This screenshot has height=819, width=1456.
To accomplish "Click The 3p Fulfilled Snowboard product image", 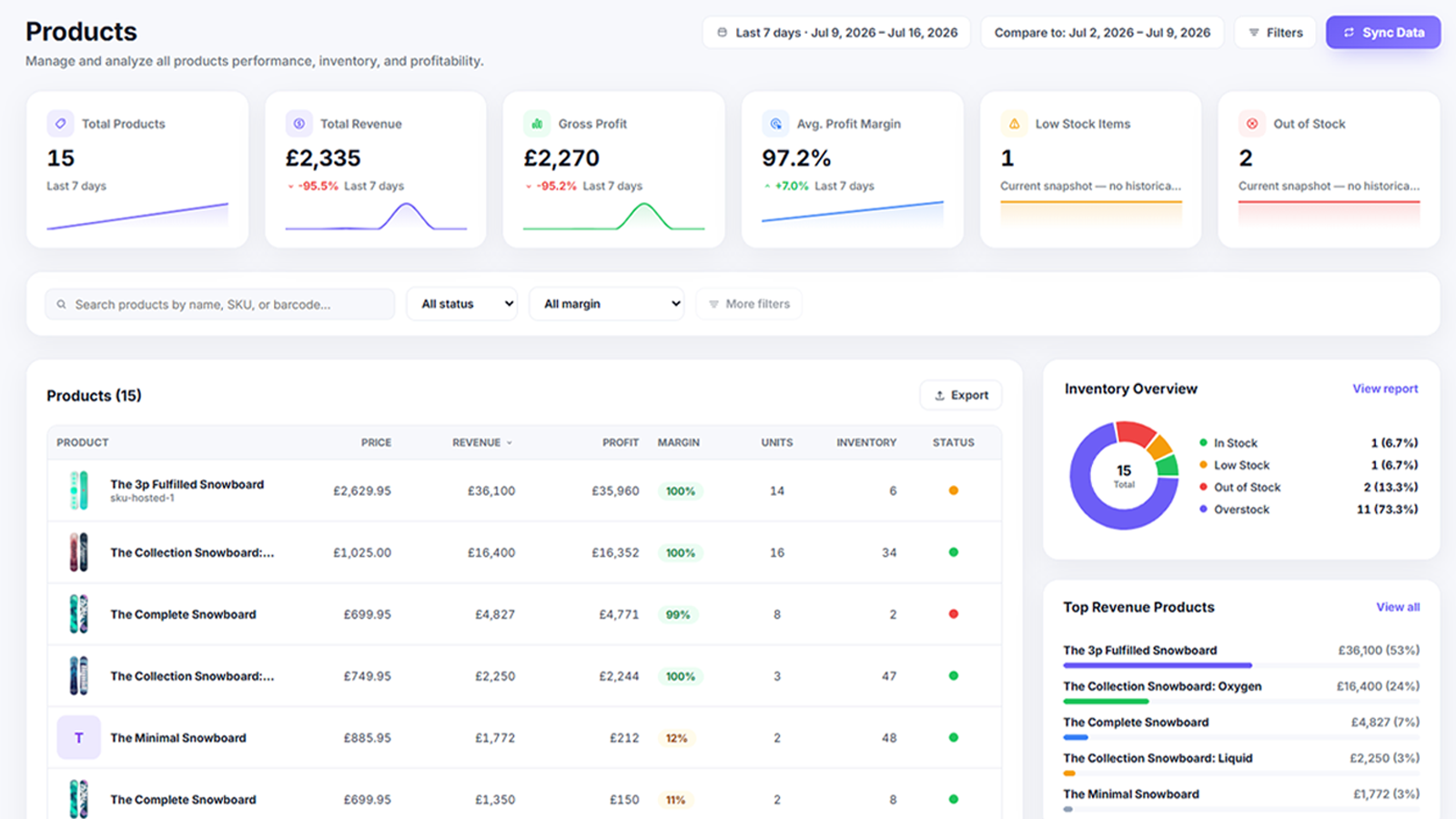I will click(x=79, y=490).
